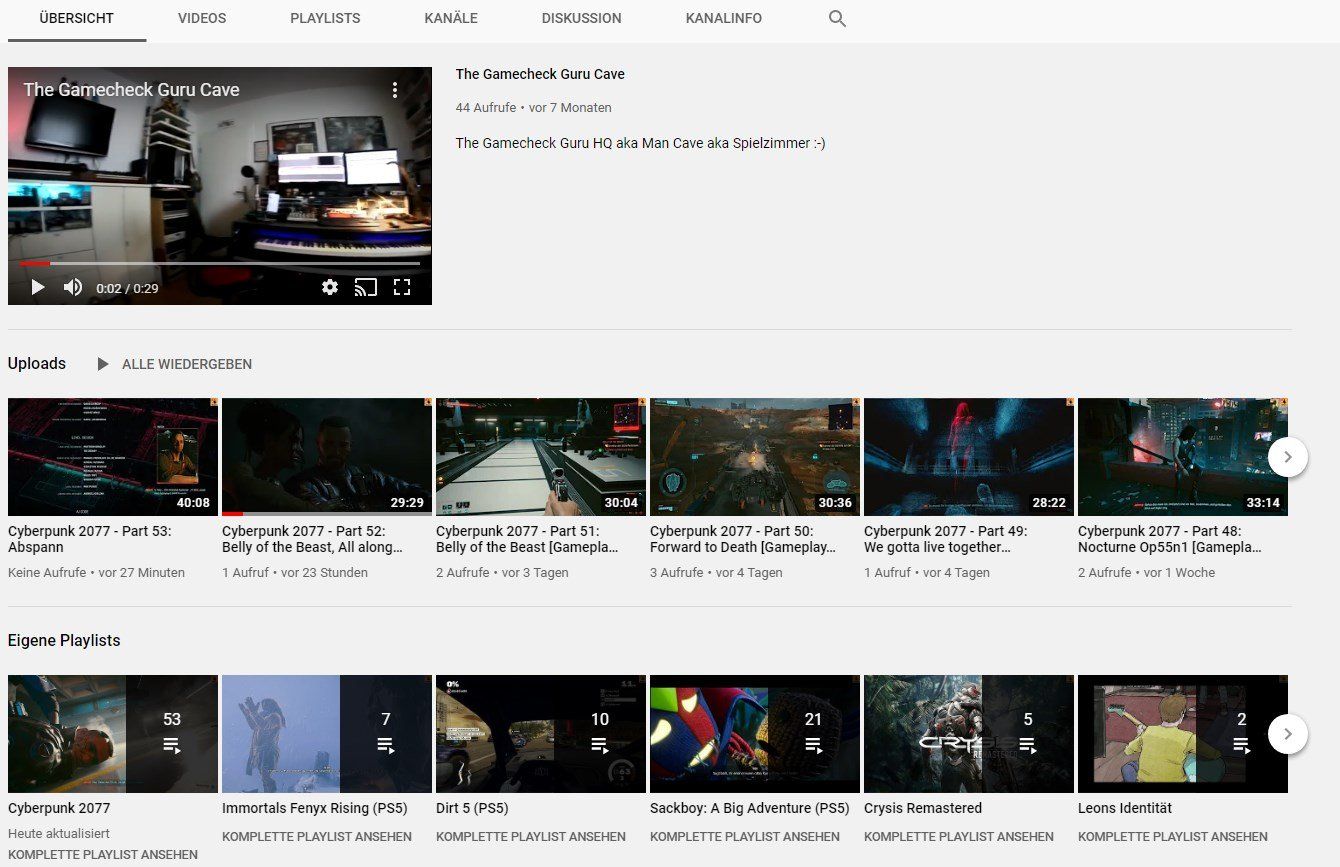Click the title 'Cyberpunk 2077 - Part 53: Abspann'

[x=90, y=539]
